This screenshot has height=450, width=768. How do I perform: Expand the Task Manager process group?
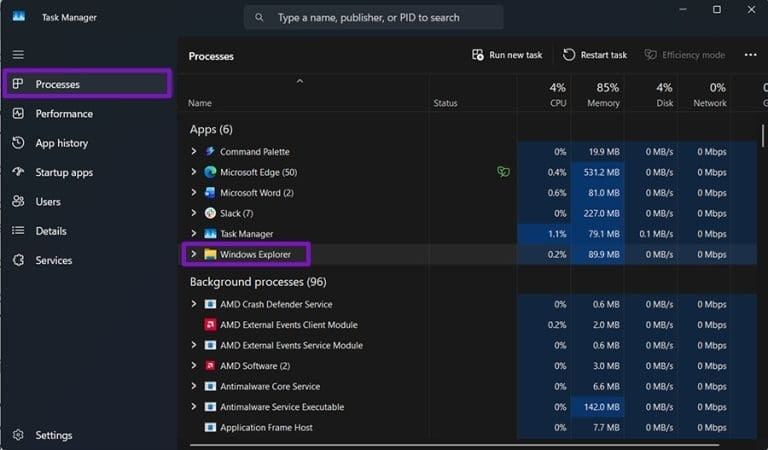coord(193,234)
